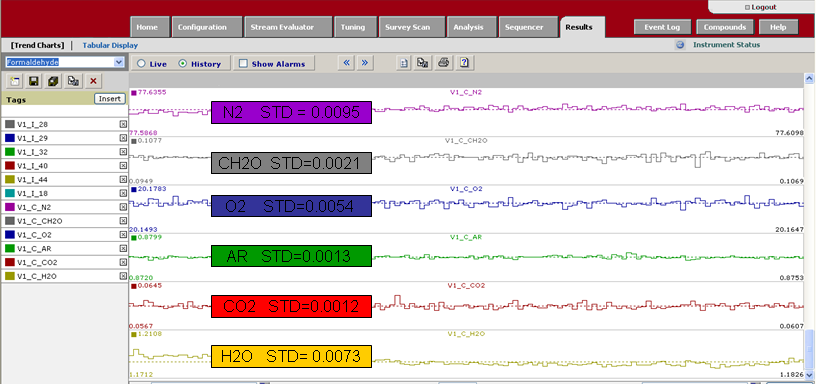Screen dimensions: 816x384
Task: Select the Live radio button
Action: (141, 64)
